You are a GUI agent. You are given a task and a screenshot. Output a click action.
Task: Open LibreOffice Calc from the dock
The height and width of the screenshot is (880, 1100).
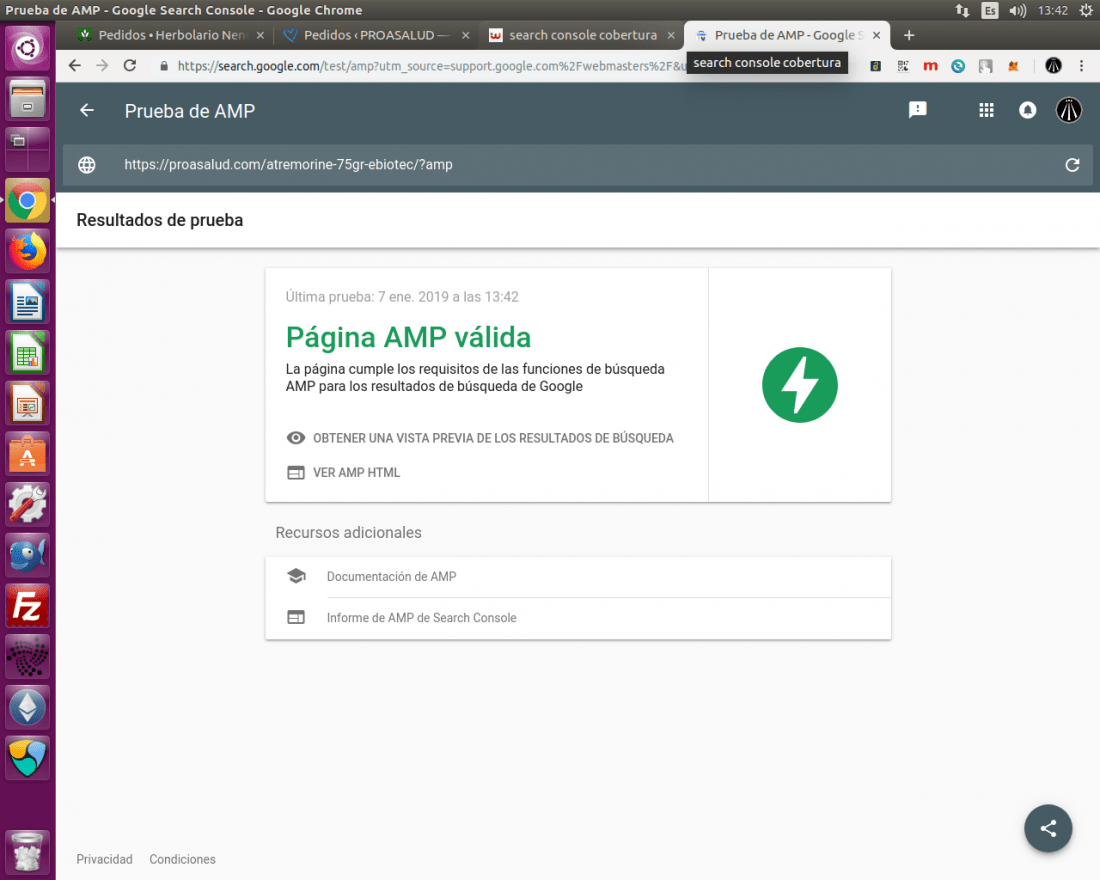(27, 353)
